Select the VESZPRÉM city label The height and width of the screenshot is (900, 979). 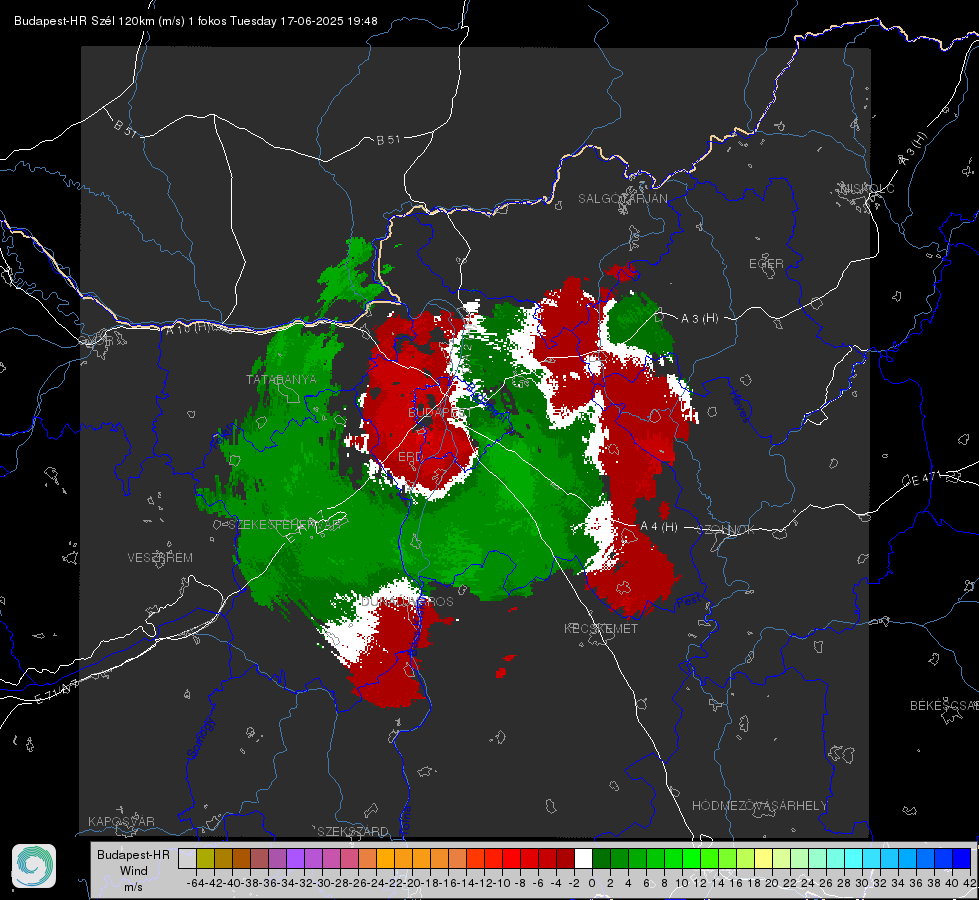point(160,558)
